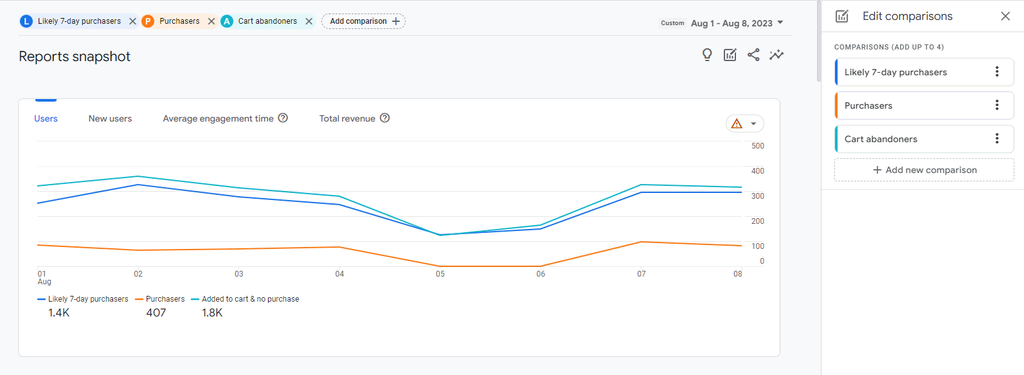The width and height of the screenshot is (1024, 375).
Task: Open more options for Likely 7-day purchasers
Action: (x=997, y=72)
